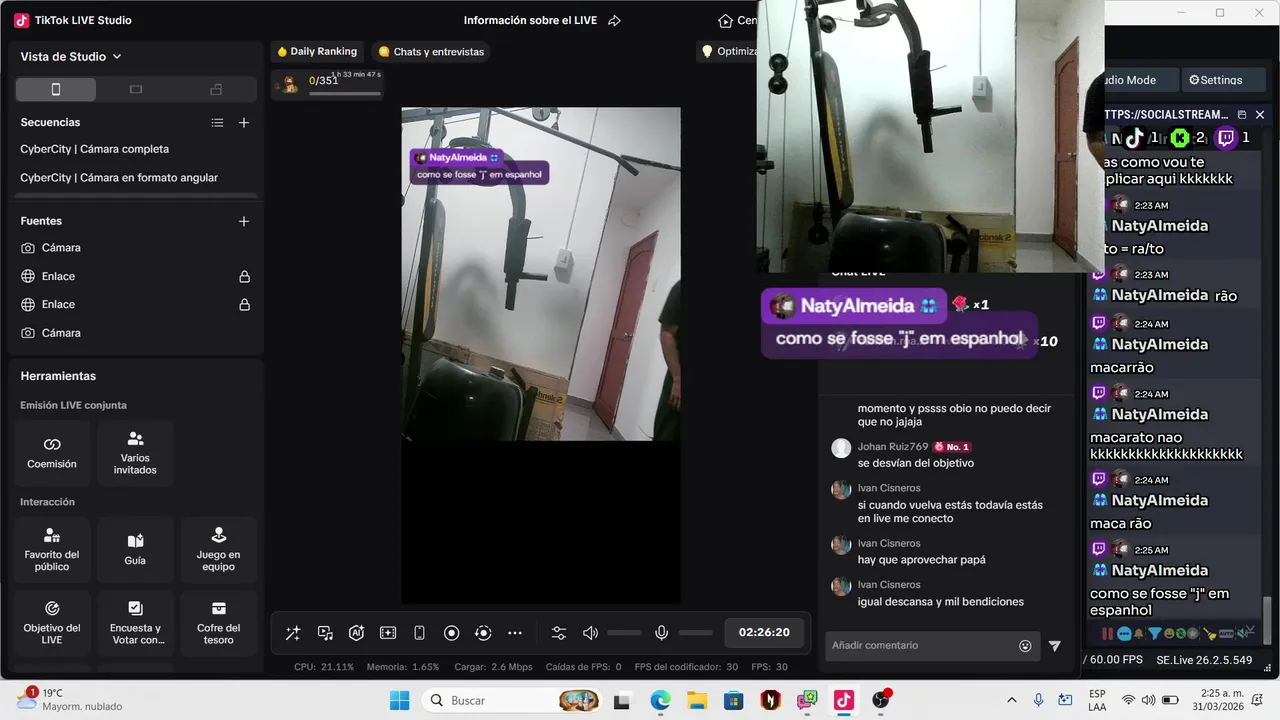Select the landscape layout tab
The width and height of the screenshot is (1280, 720).
pyautogui.click(x=136, y=90)
